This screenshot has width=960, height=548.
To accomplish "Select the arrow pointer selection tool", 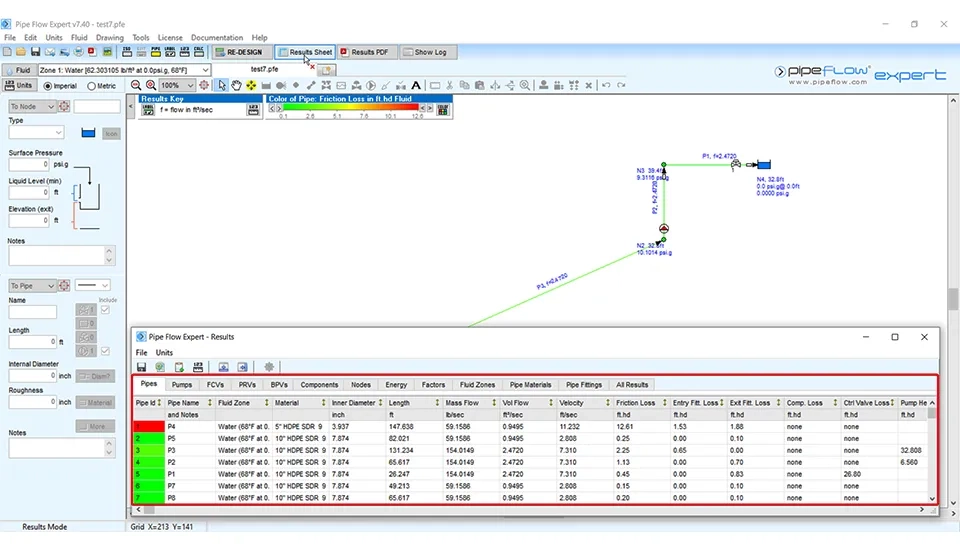I will pyautogui.click(x=223, y=86).
